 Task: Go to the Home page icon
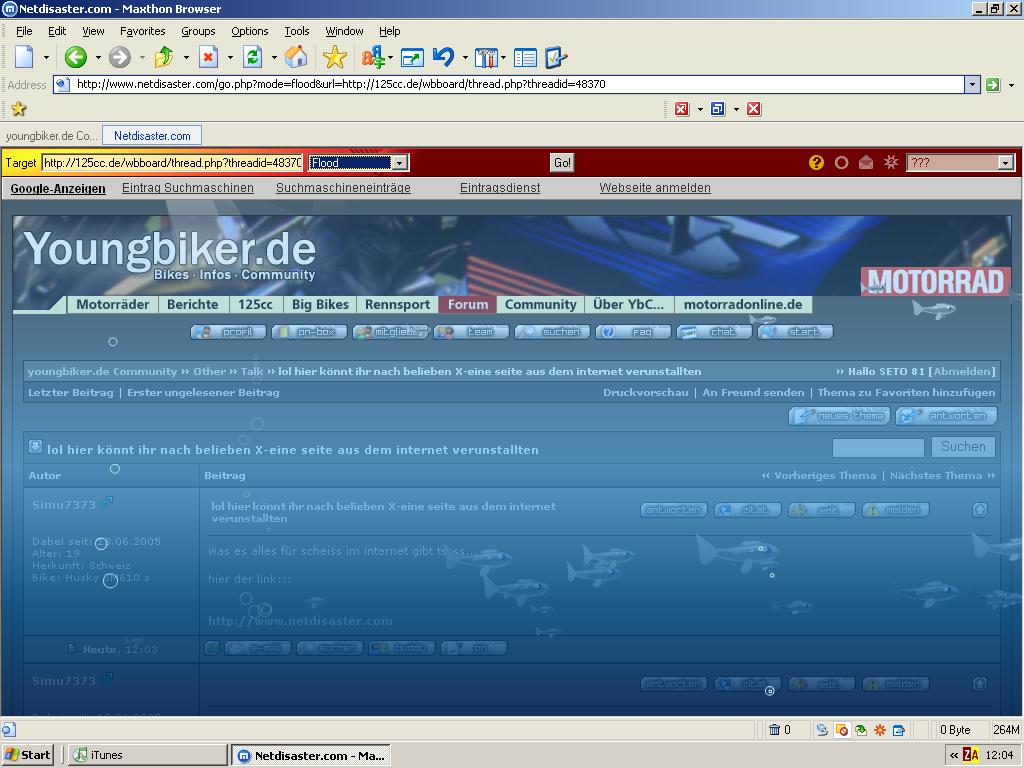[x=296, y=57]
